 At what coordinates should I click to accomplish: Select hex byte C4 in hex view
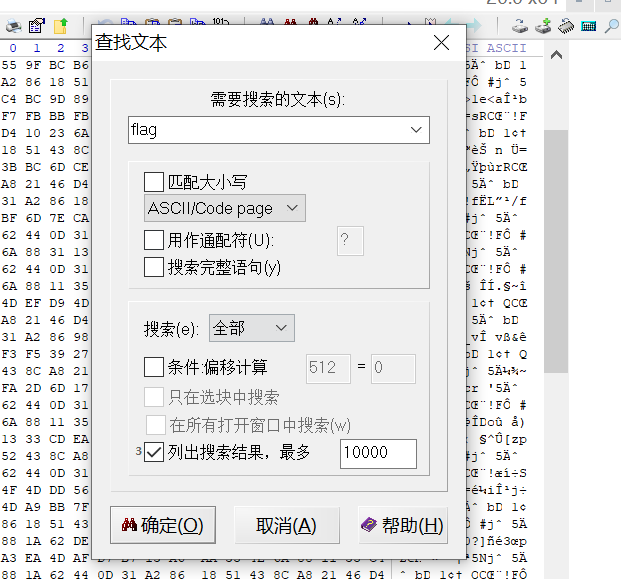[9, 99]
